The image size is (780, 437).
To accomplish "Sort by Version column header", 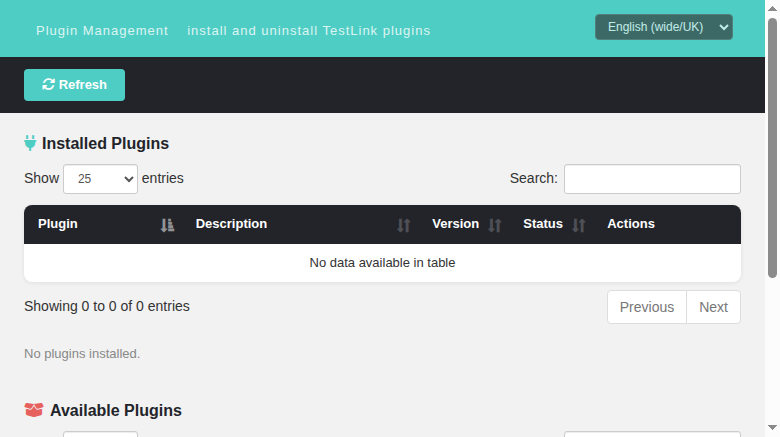I will 464,224.
